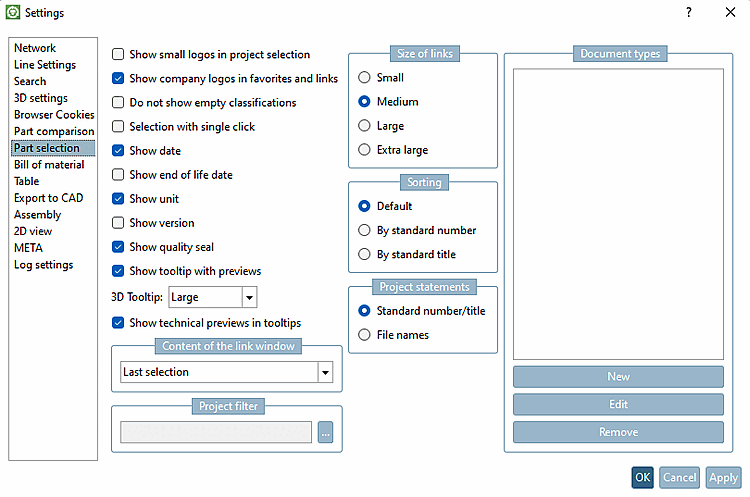Enable Show small logos in project selection
The height and width of the screenshot is (497, 750).
(x=118, y=55)
